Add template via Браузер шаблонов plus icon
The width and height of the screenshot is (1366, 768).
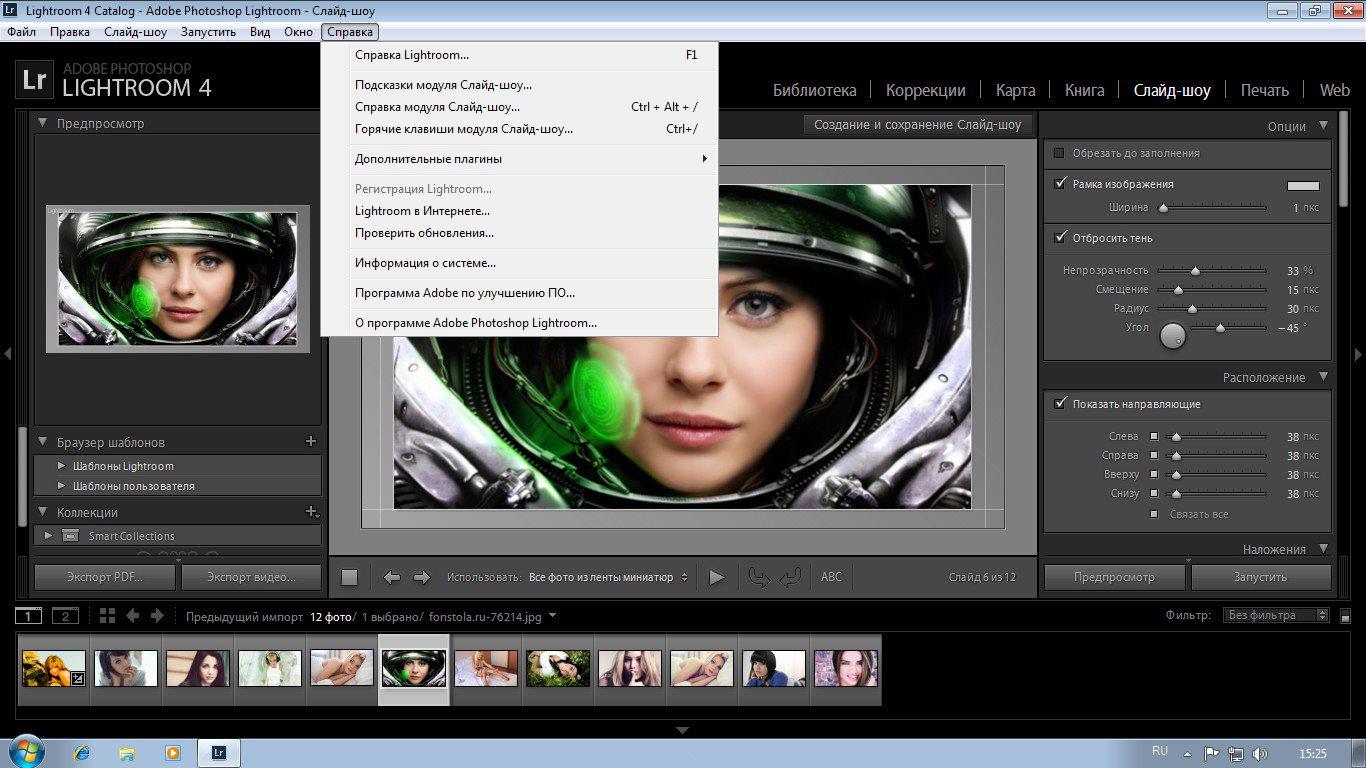(x=310, y=441)
